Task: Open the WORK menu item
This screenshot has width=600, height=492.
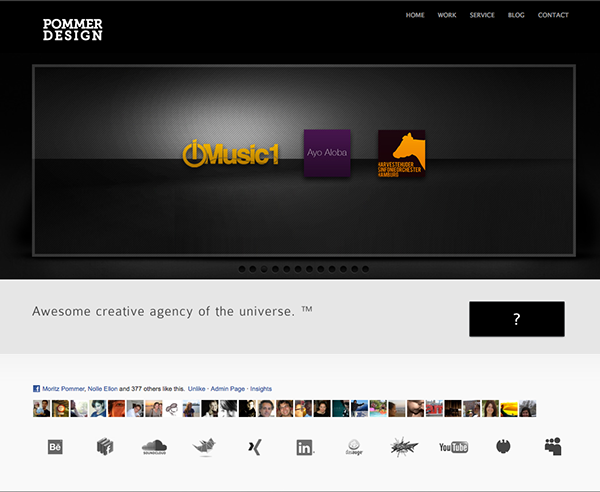Action: click(447, 15)
